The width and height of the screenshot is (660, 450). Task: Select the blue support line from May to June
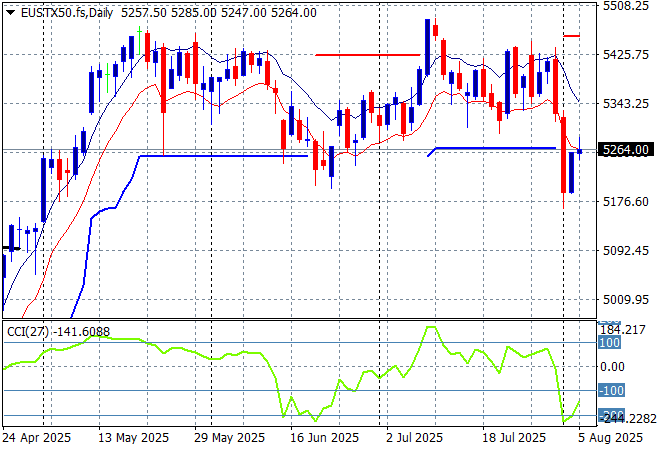(x=224, y=156)
